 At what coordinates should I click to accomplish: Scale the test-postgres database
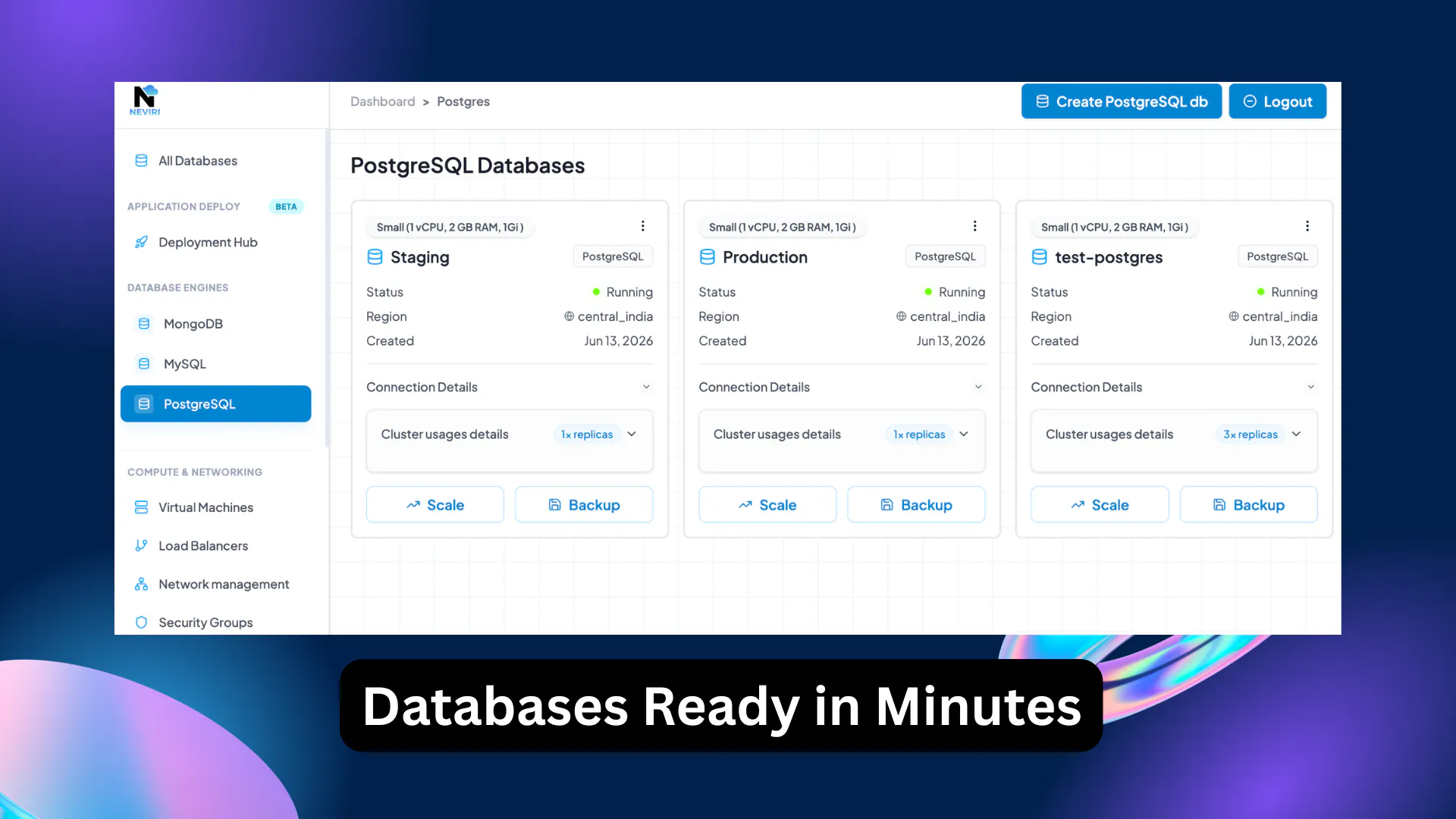[1100, 505]
